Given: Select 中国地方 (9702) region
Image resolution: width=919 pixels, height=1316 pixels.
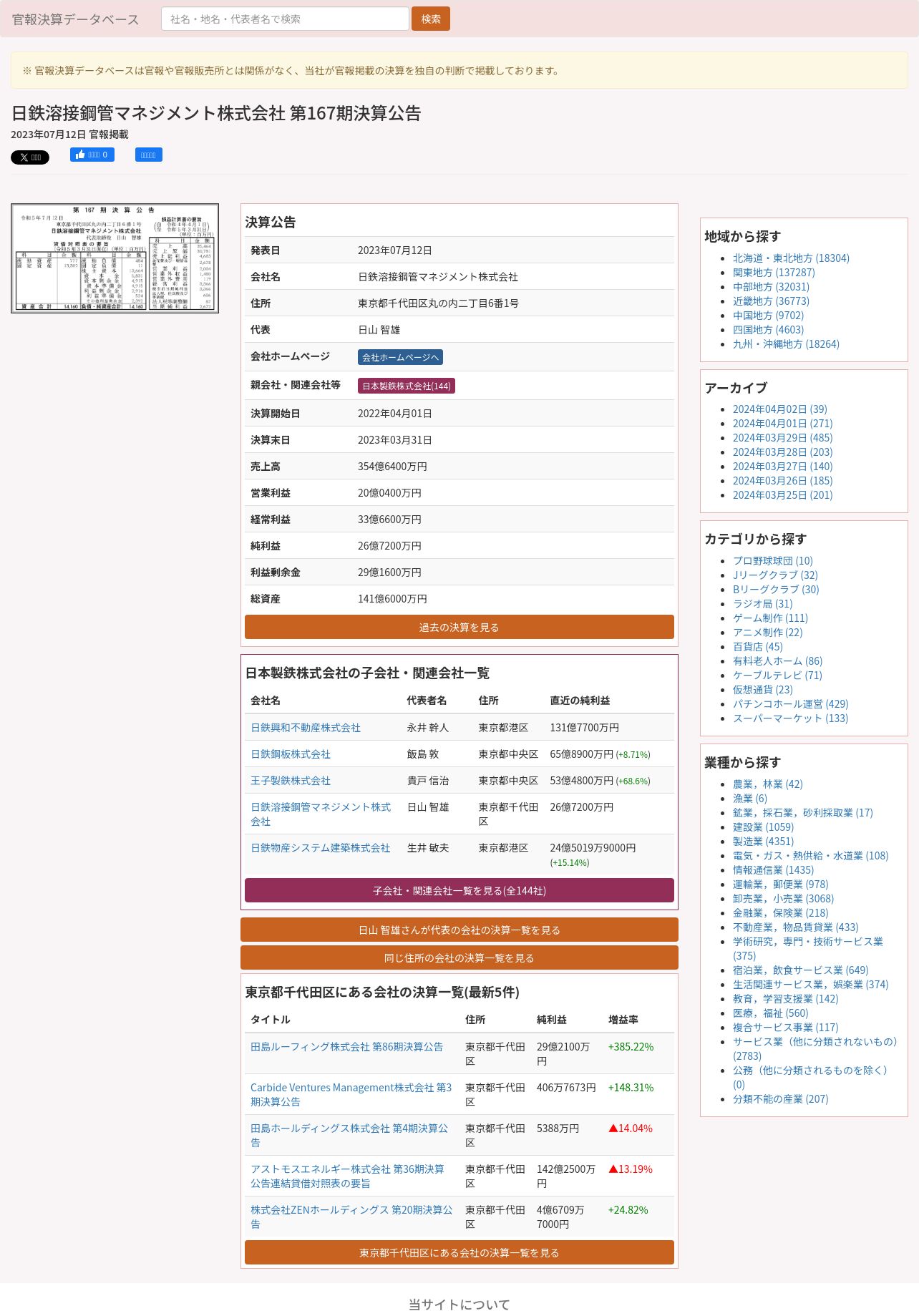Looking at the screenshot, I should point(768,316).
